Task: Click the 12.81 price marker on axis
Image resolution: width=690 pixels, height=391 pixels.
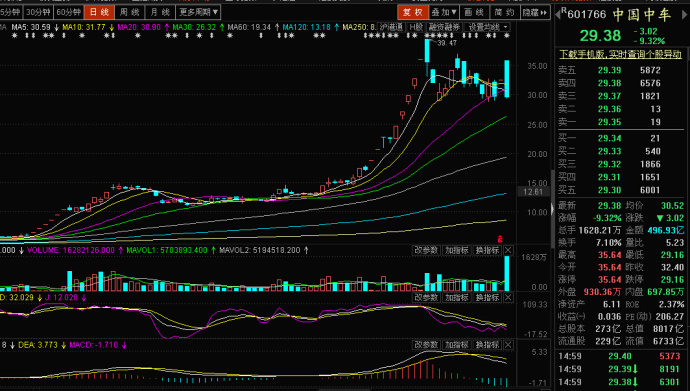Action: tap(533, 192)
